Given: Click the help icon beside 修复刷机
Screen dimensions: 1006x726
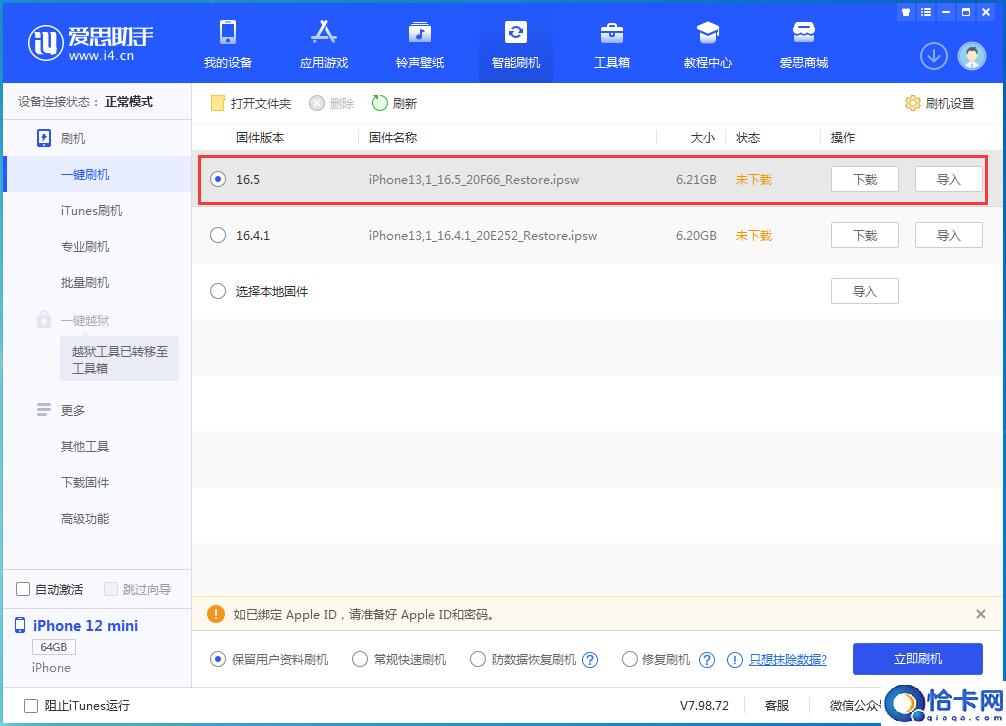Looking at the screenshot, I should click(706, 659).
